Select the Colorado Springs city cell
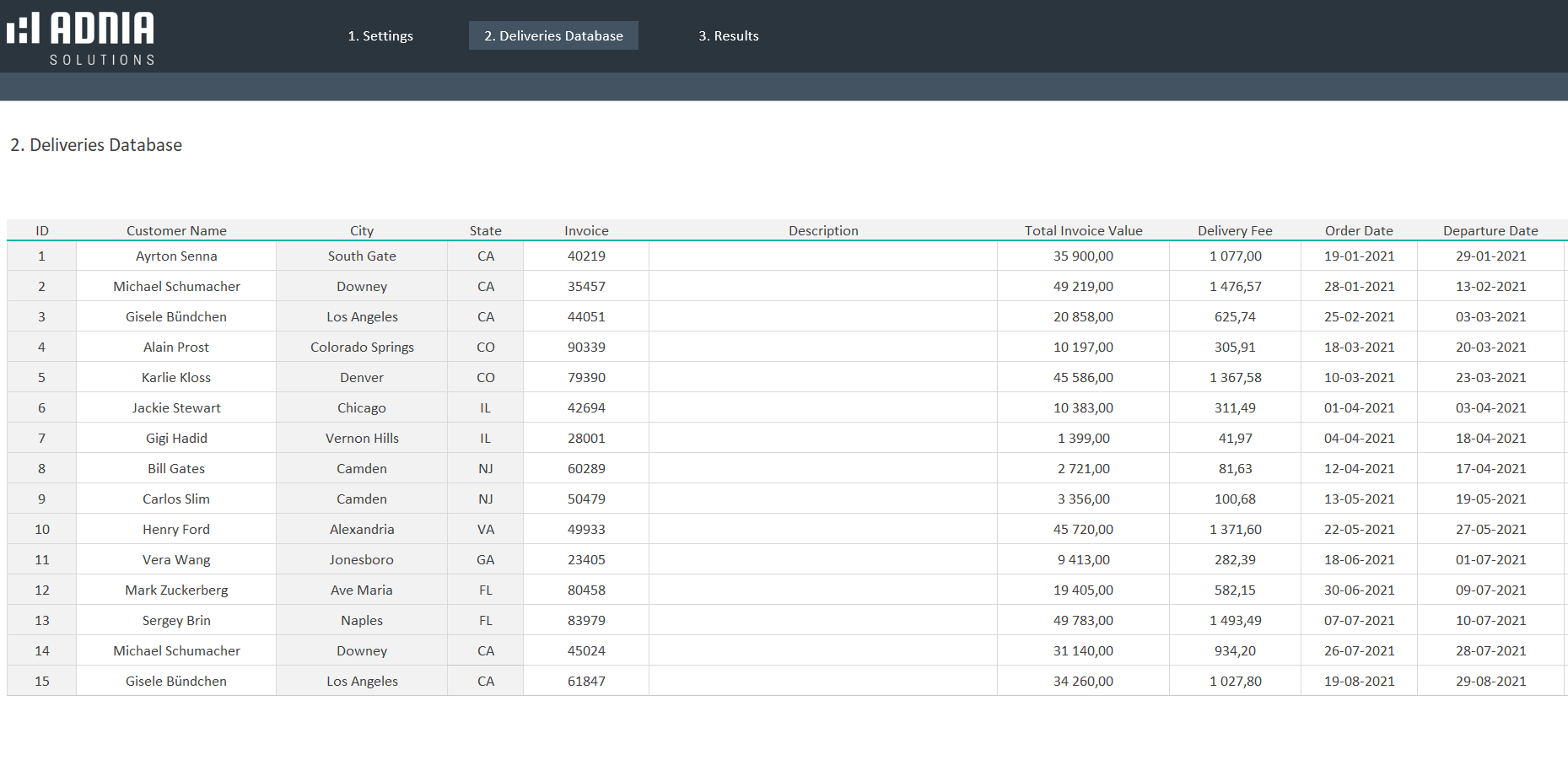 [362, 347]
